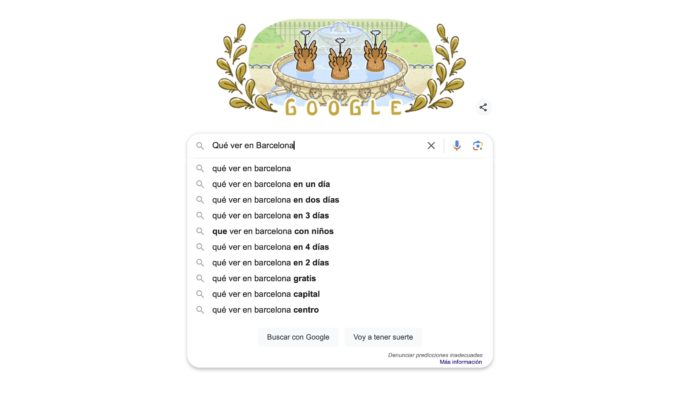The image size is (696, 405).
Task: Choose suggestion 'que ver en barcelona con niños'
Action: pos(340,231)
